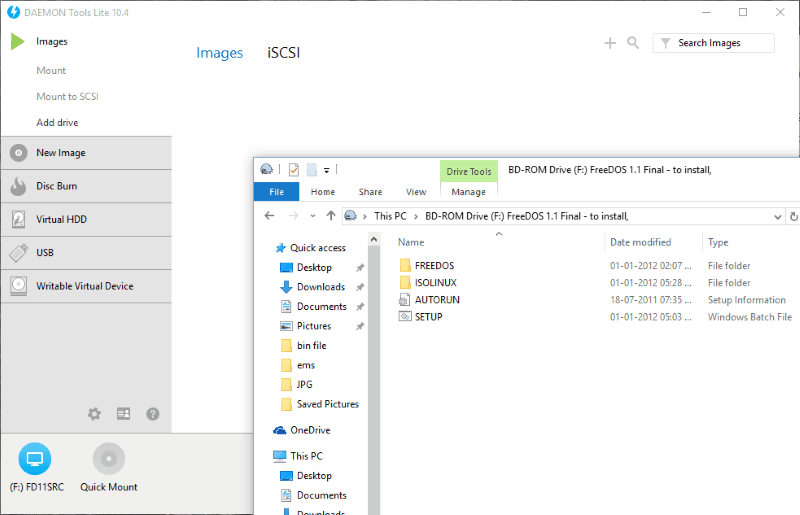800x515 pixels.
Task: Open the ISOLINUX folder
Action: (x=435, y=282)
